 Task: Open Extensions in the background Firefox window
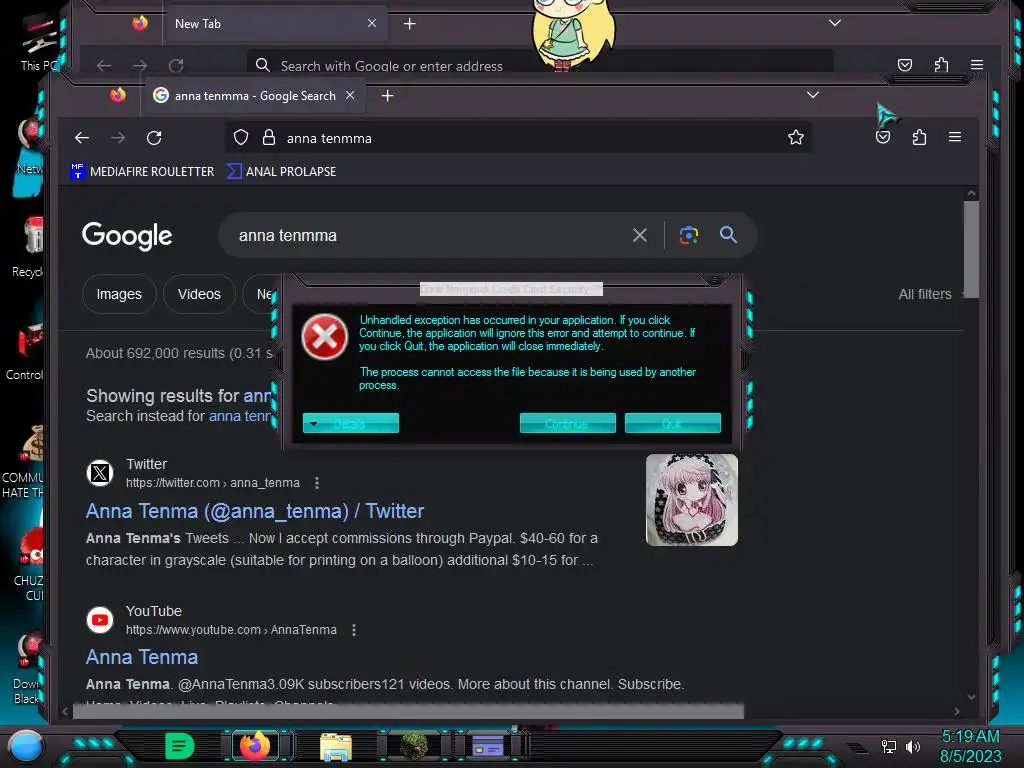click(941, 65)
